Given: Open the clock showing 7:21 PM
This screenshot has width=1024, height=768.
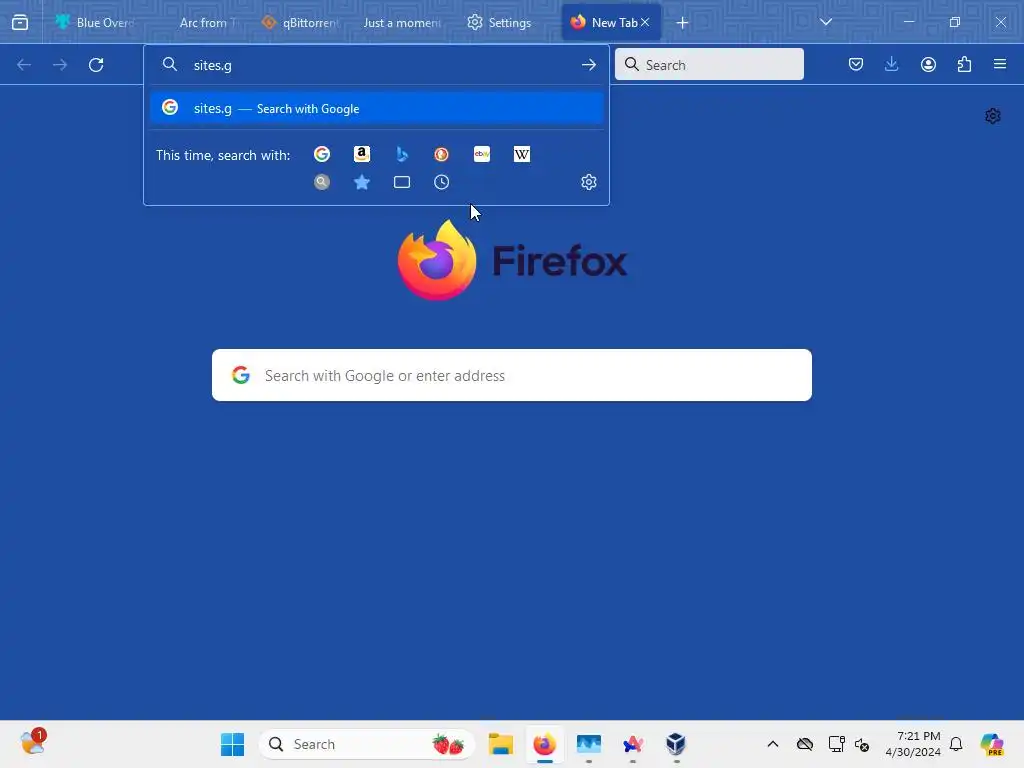Looking at the screenshot, I should (x=913, y=744).
